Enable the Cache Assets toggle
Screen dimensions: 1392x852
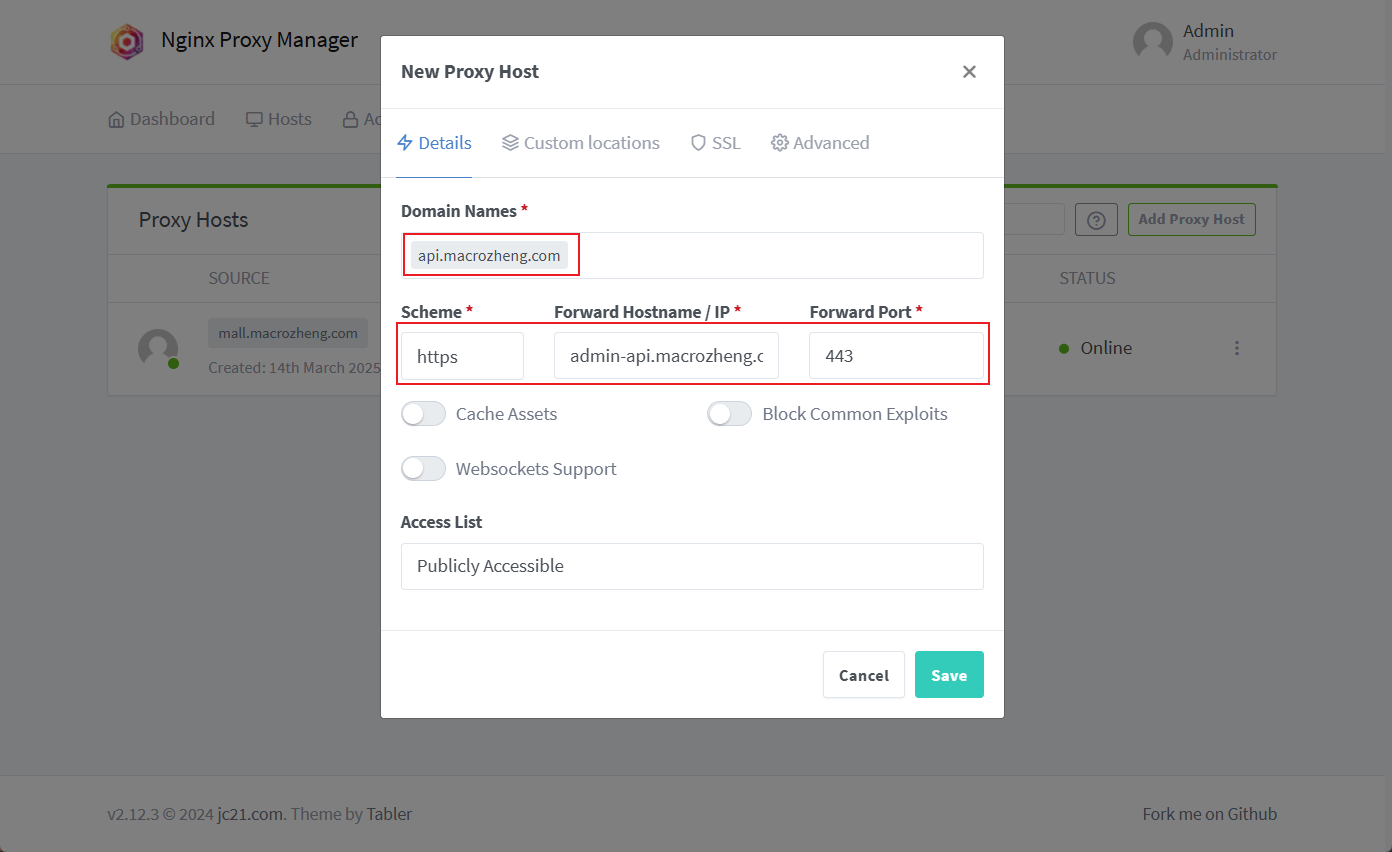[x=423, y=414]
